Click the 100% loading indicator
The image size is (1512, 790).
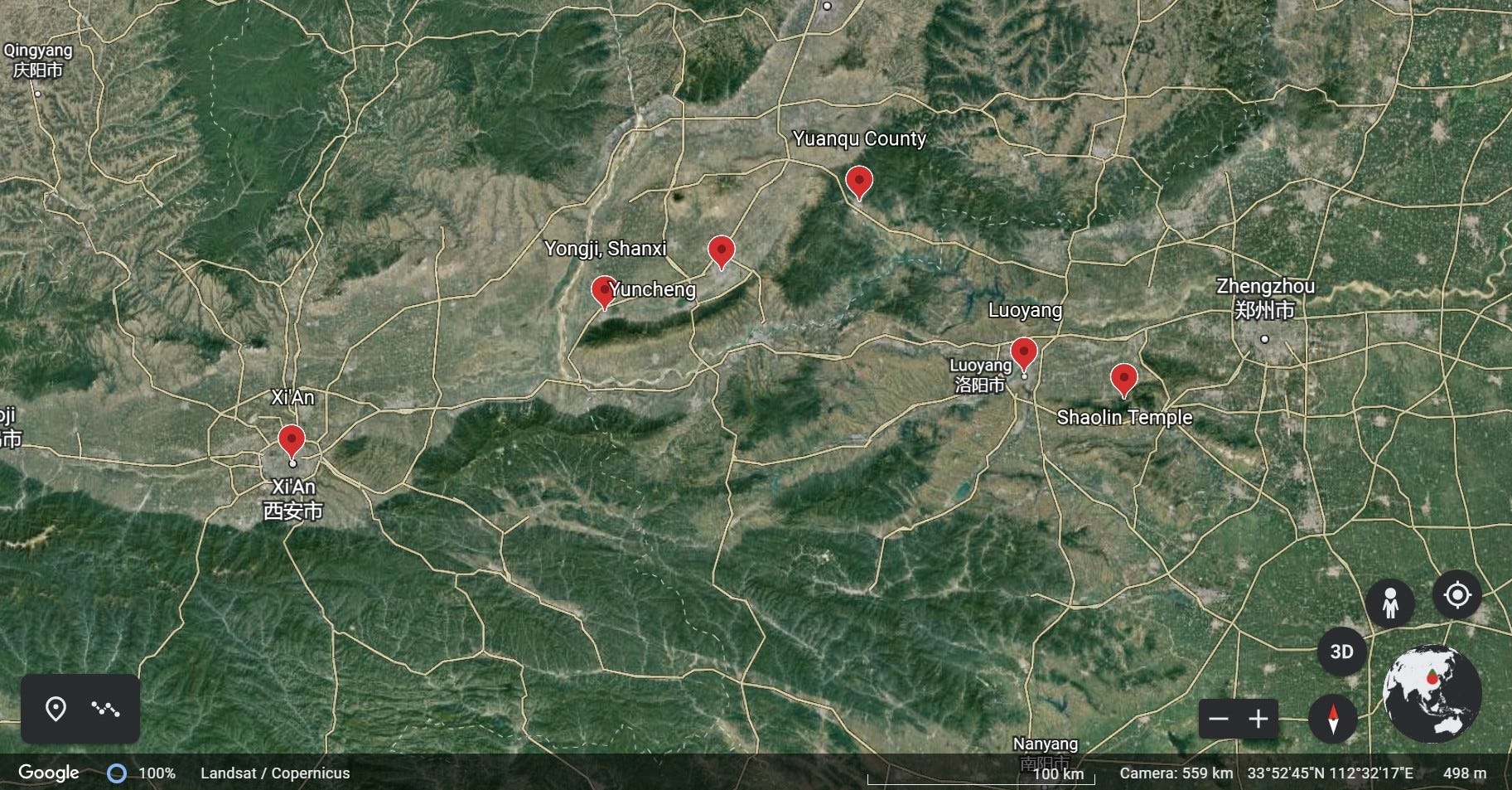(x=141, y=773)
